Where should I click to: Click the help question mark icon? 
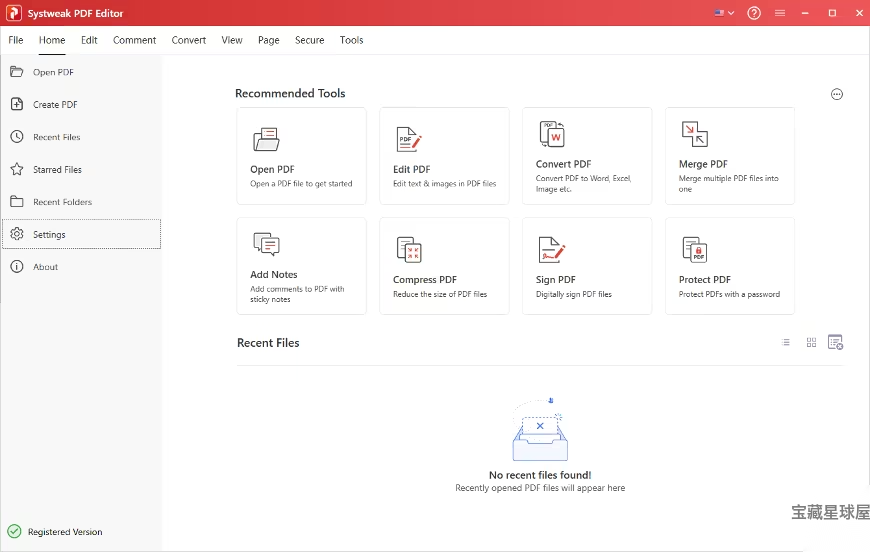754,13
